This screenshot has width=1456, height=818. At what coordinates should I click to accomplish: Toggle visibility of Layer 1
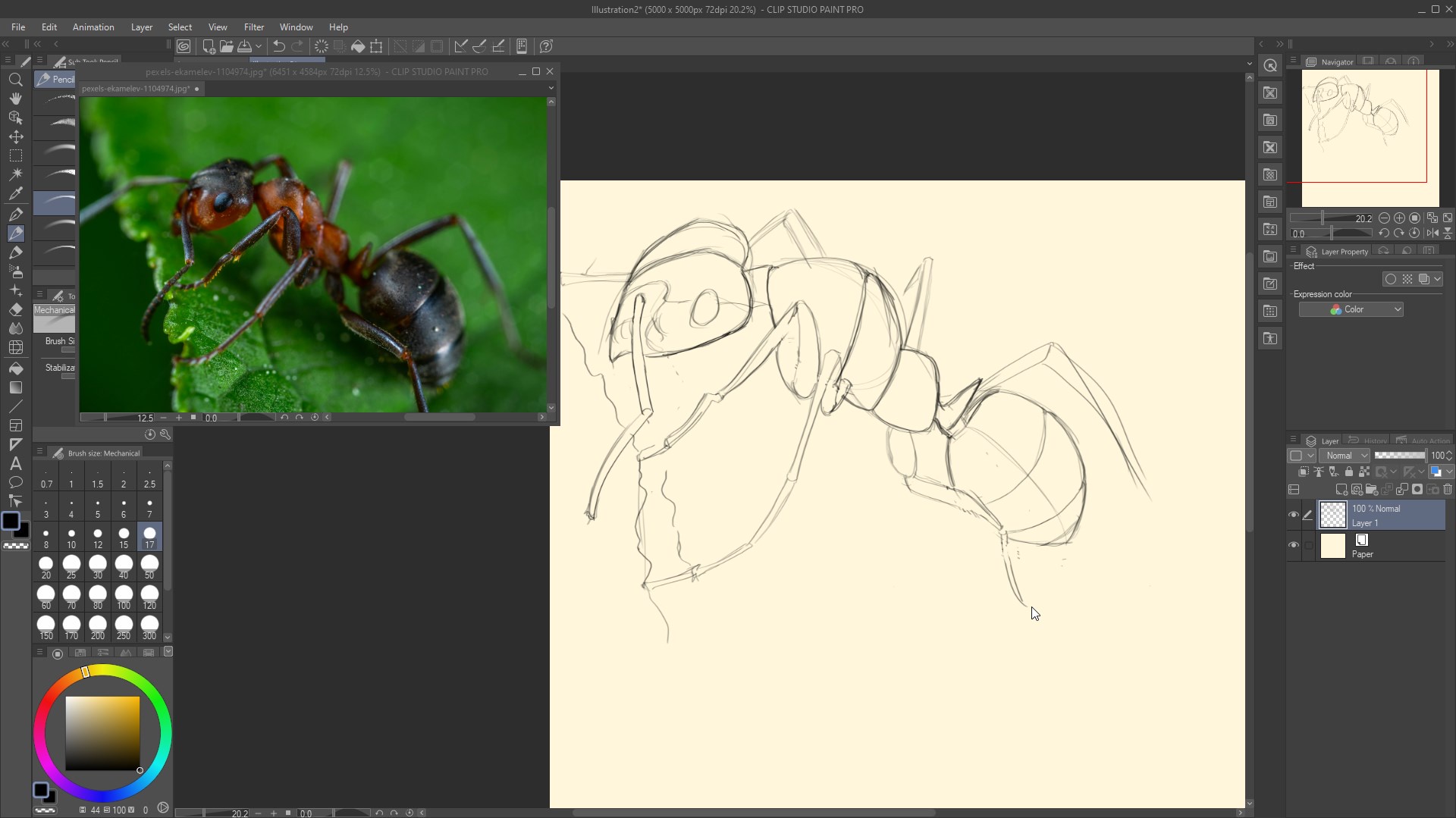coord(1294,515)
